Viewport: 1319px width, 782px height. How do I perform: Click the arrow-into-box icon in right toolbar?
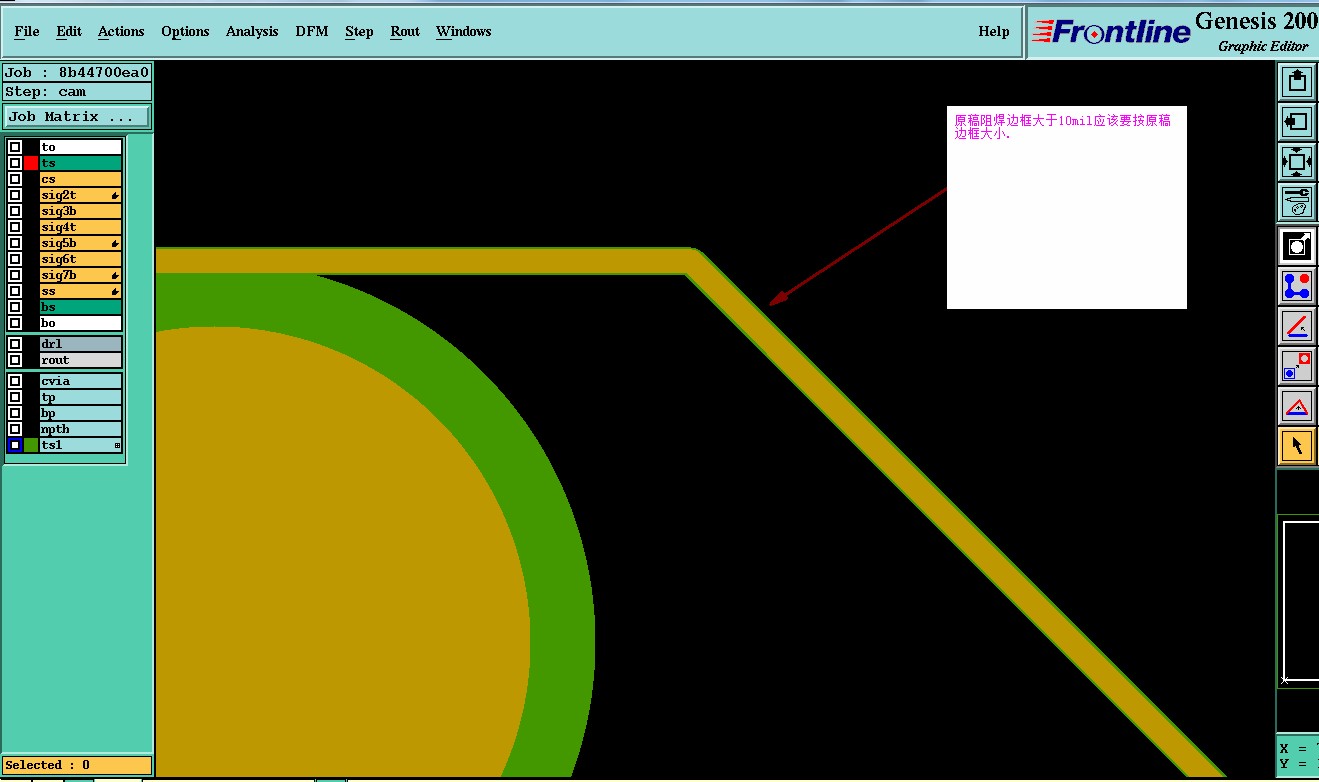click(1297, 122)
